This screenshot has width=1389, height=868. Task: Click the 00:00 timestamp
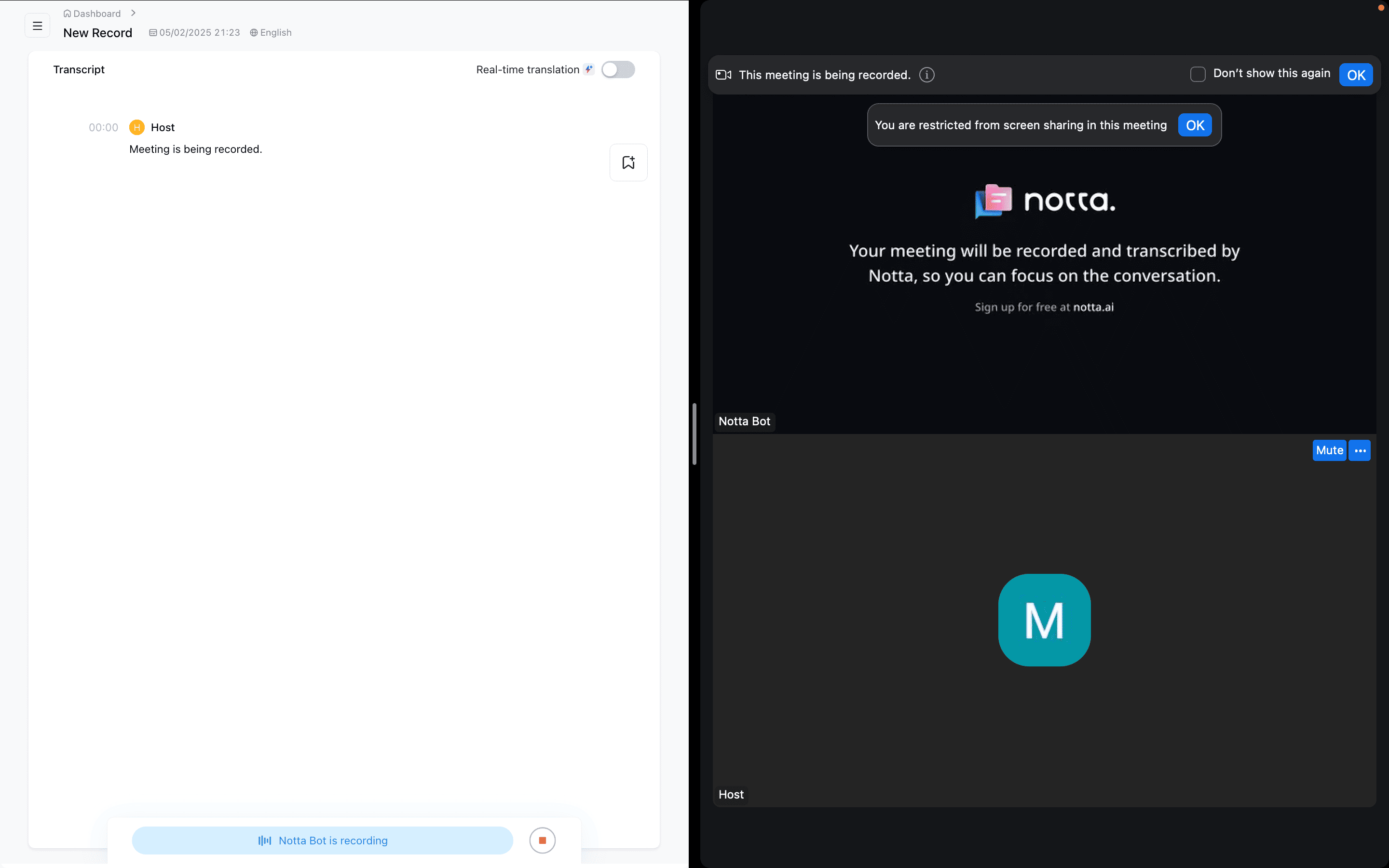(x=103, y=127)
